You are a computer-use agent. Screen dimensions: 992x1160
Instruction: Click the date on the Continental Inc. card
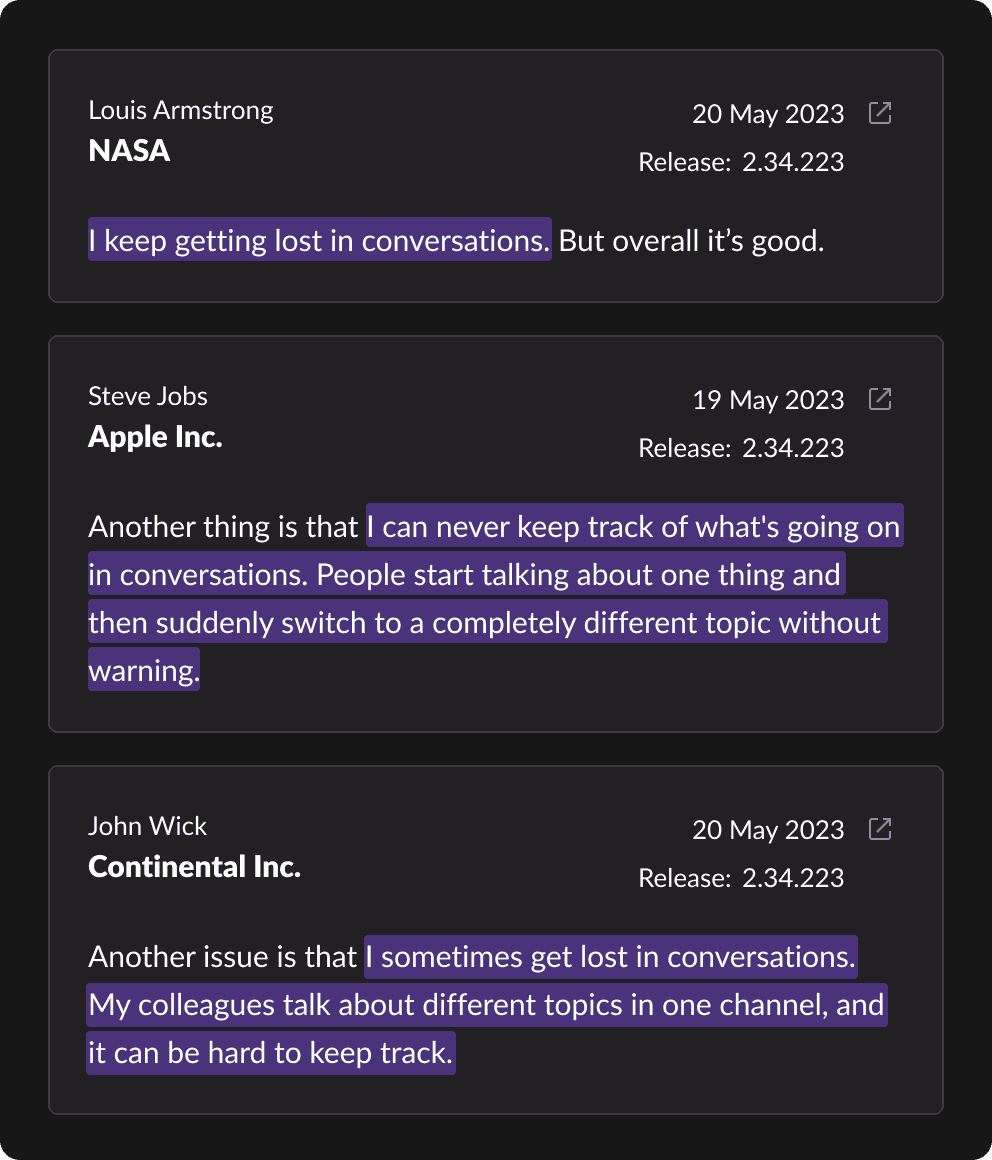[x=768, y=830]
